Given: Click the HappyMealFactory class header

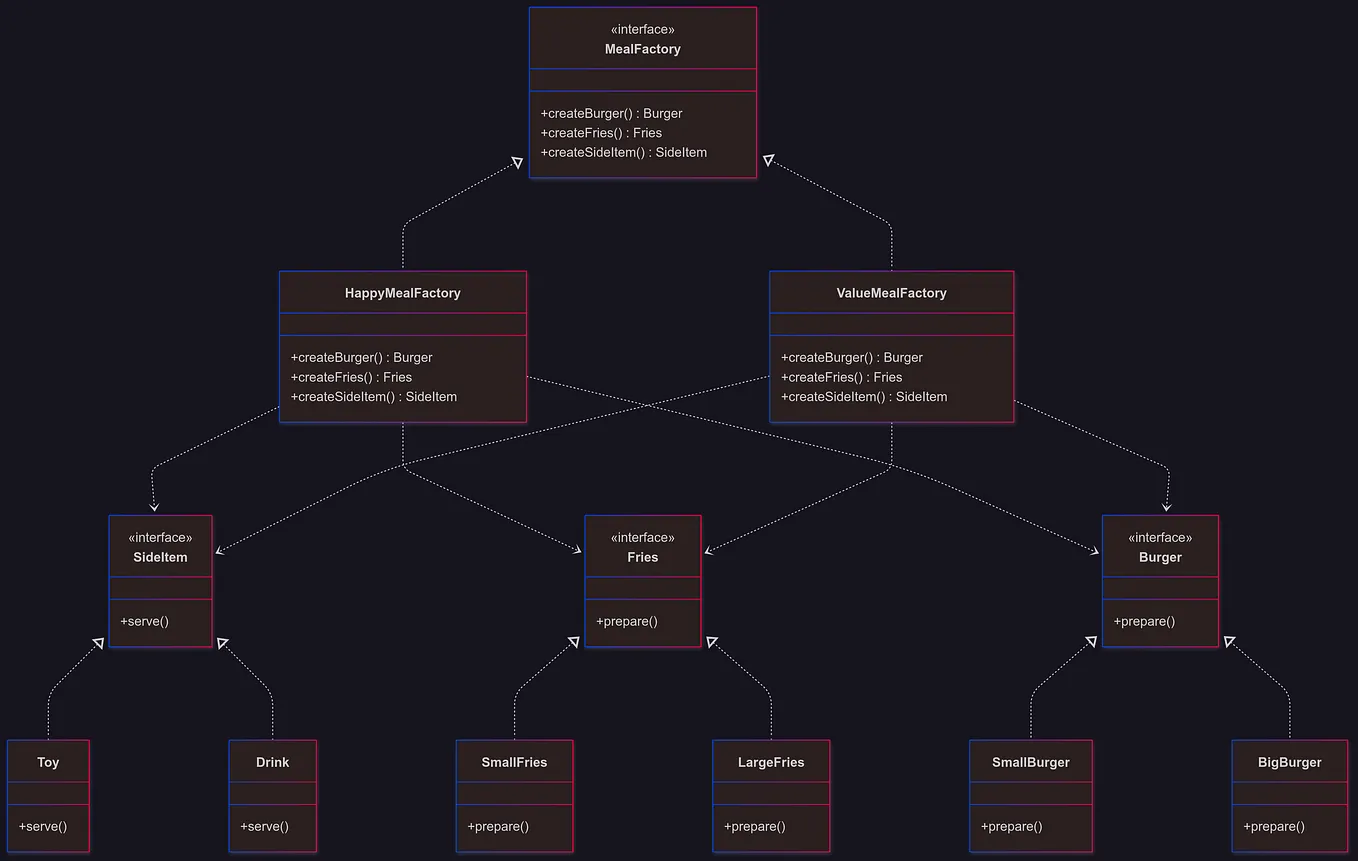Looking at the screenshot, I should point(403,293).
